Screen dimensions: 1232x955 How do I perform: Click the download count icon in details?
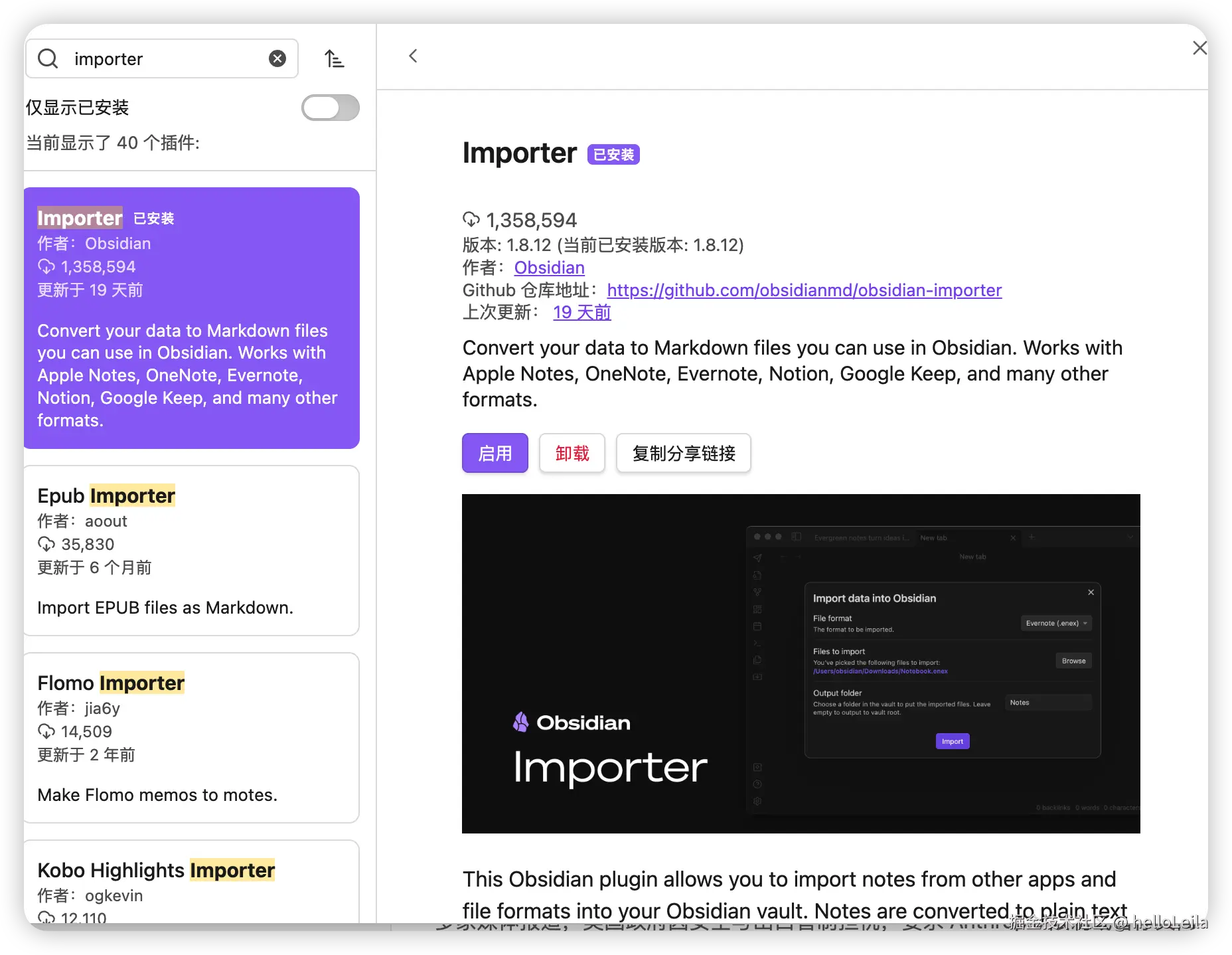(471, 219)
